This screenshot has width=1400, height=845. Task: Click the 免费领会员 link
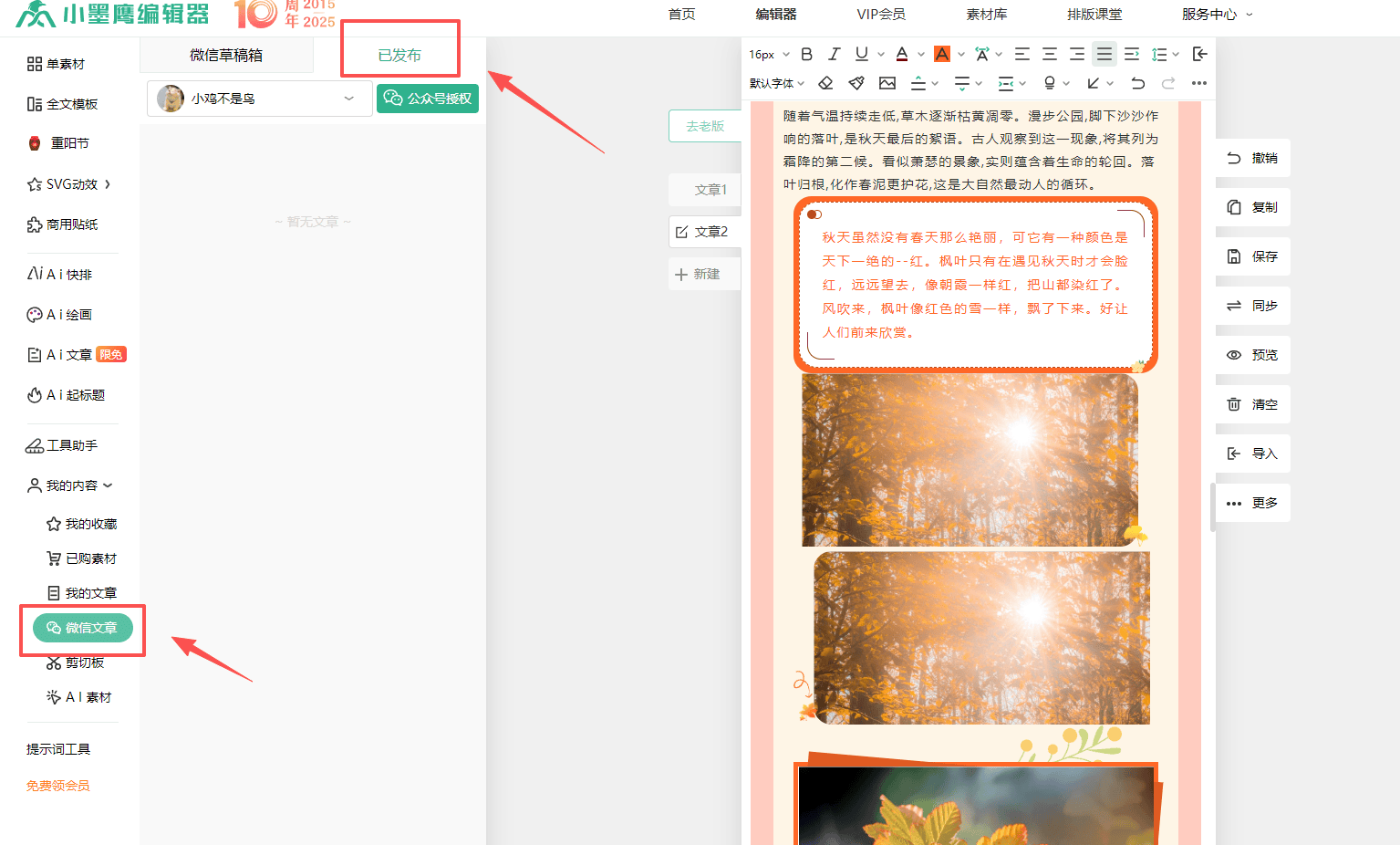[58, 786]
